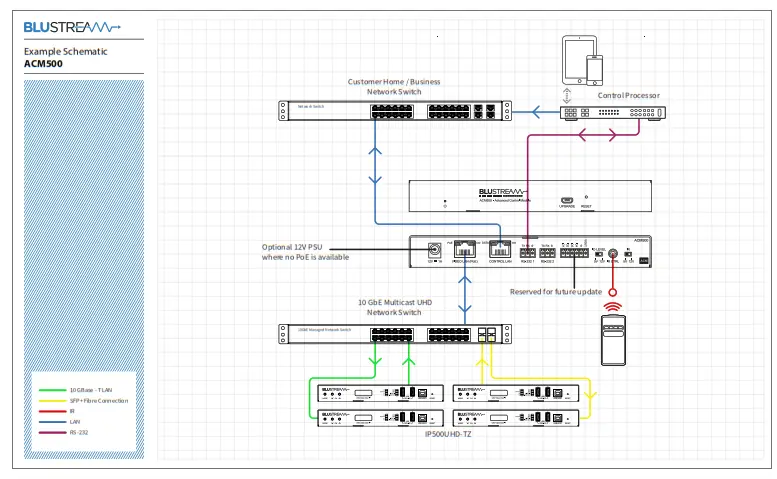Click the purple RS-232 legend line
Viewport: 777px width, 479px height.
[53, 432]
